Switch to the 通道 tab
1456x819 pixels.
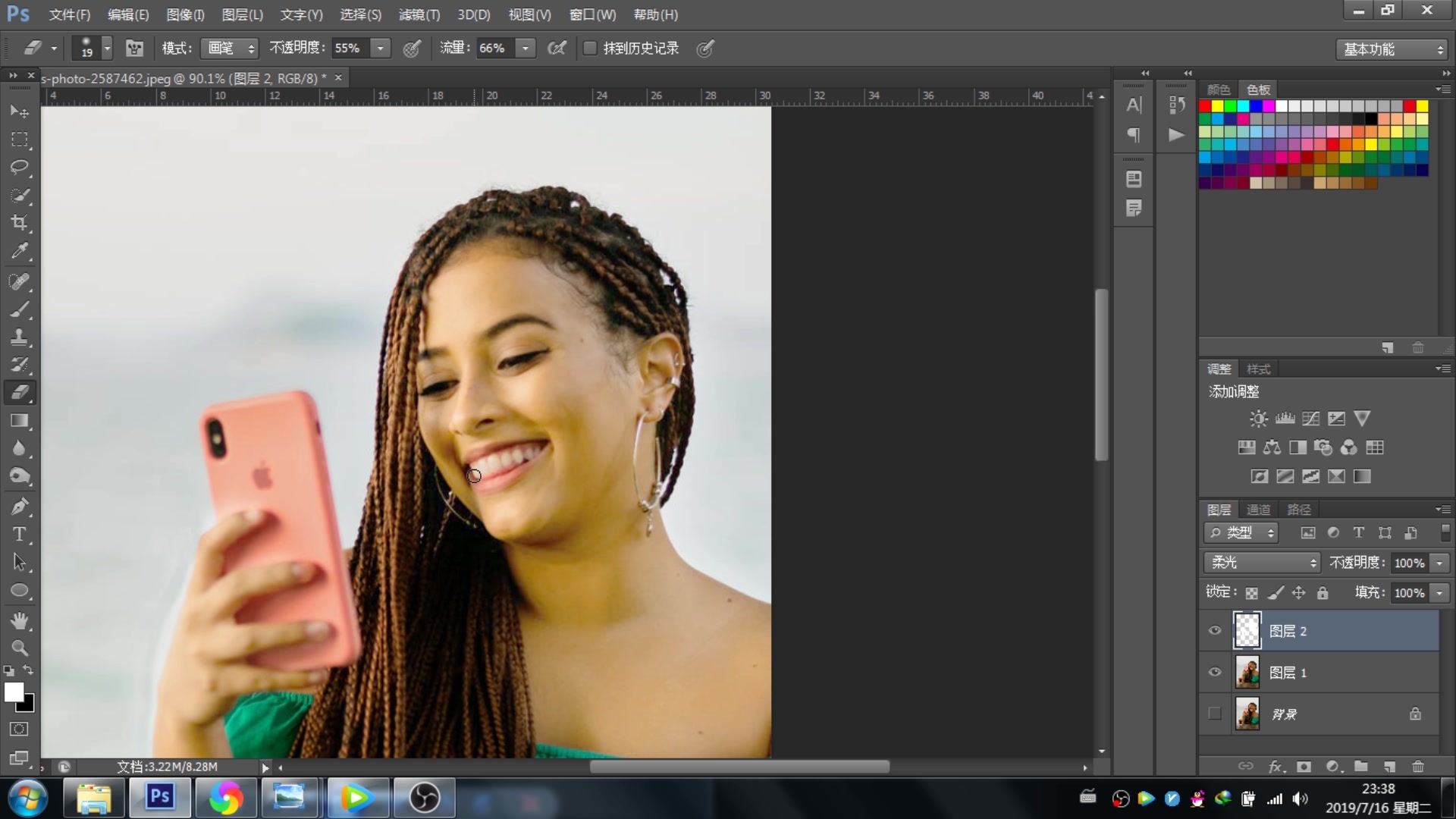[1258, 510]
